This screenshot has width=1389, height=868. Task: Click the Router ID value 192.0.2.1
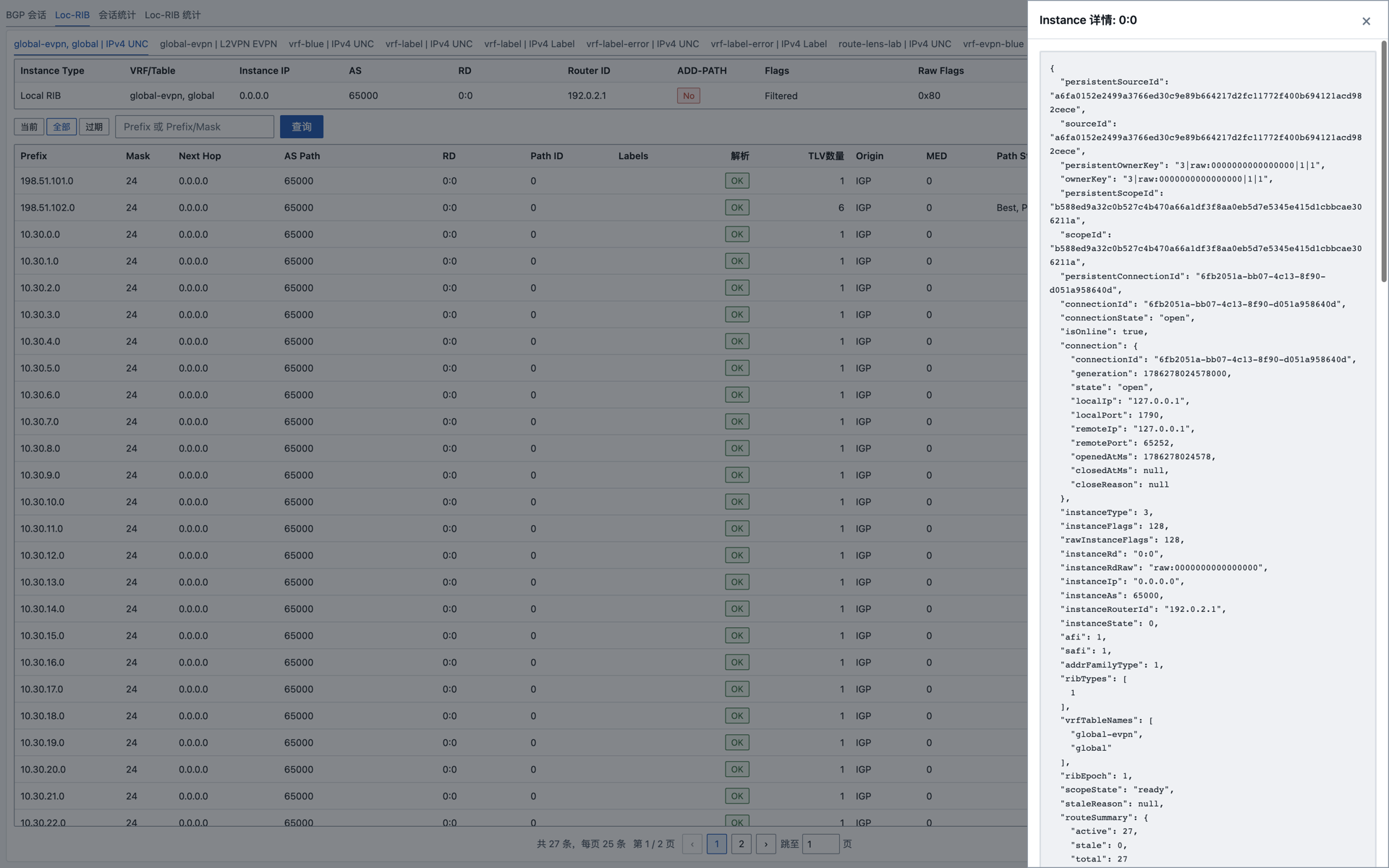click(x=587, y=95)
